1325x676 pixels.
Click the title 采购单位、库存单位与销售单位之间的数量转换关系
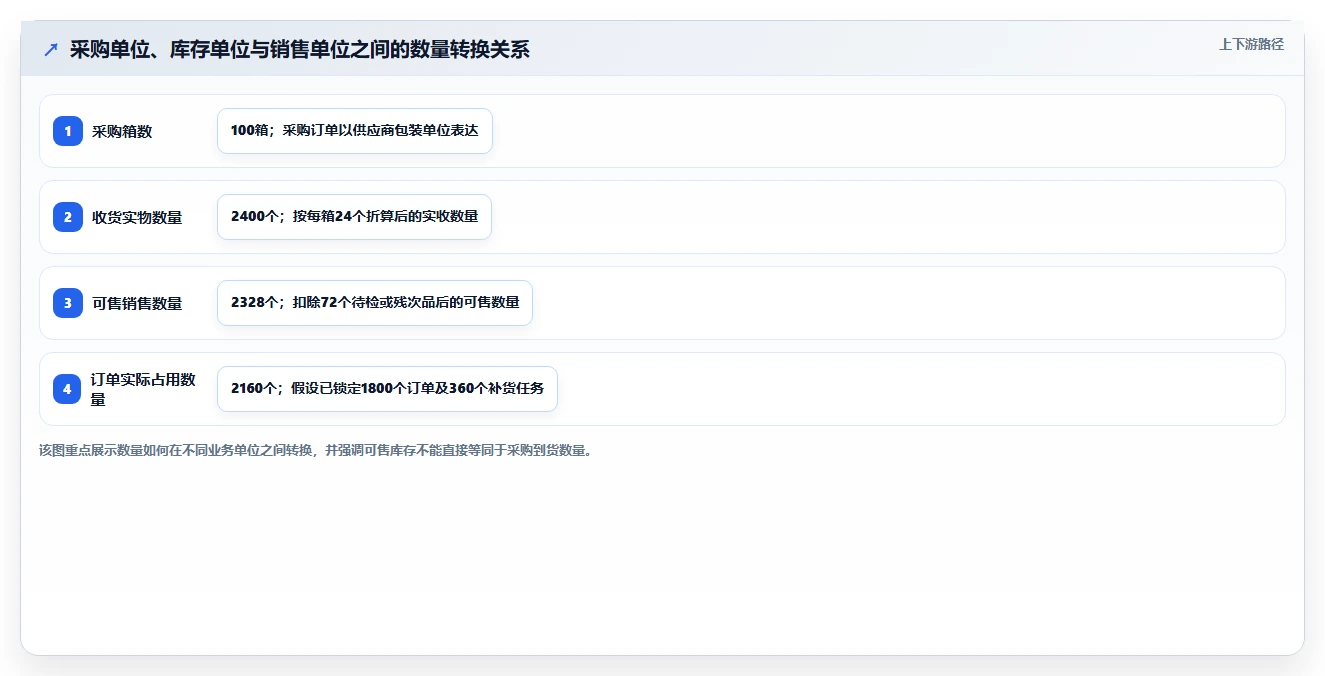click(299, 50)
